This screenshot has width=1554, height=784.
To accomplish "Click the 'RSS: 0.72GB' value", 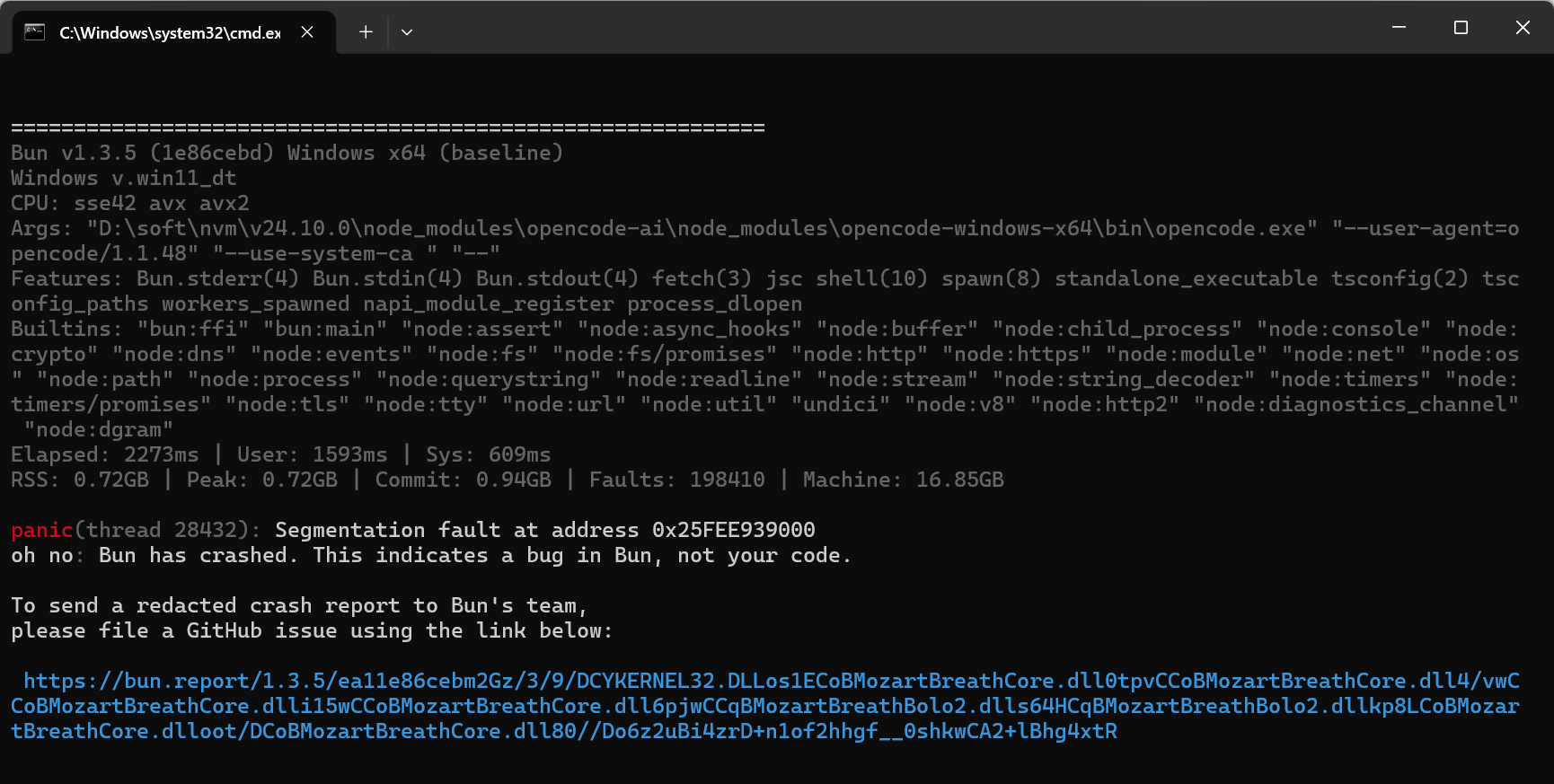I will pyautogui.click(x=80, y=480).
